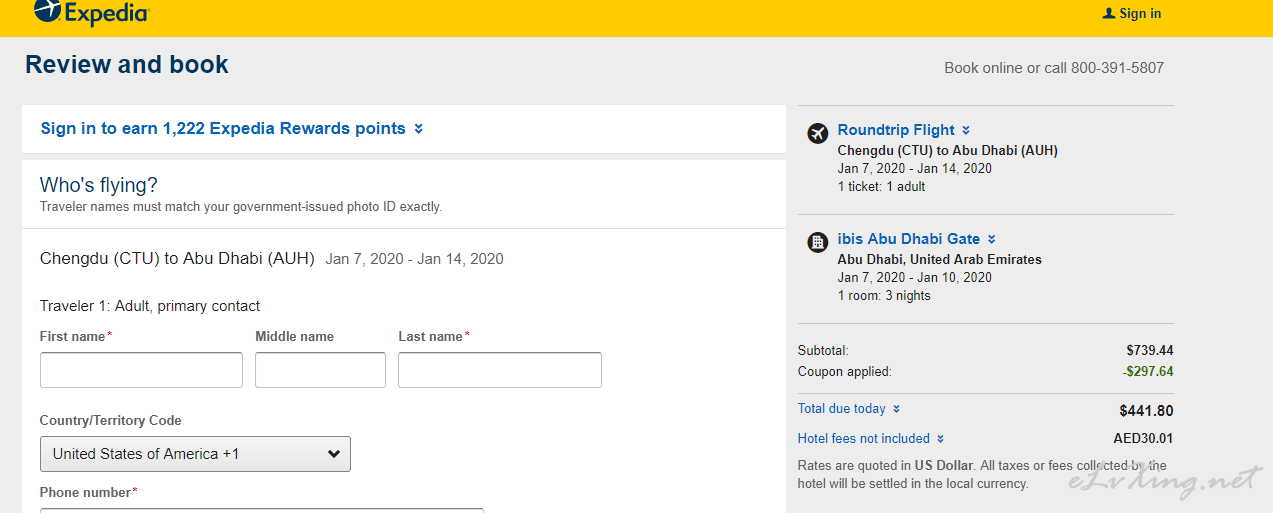Click the hotel building icon

(x=818, y=241)
